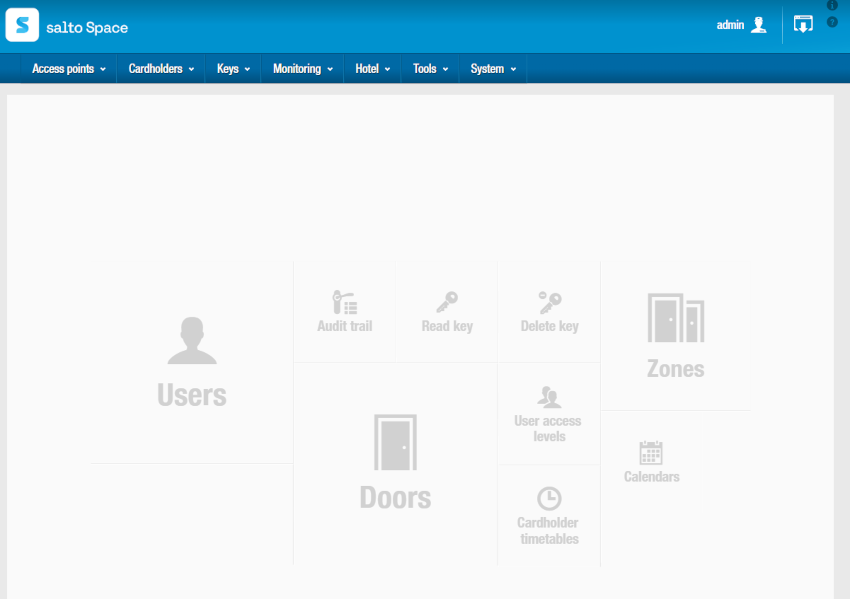
Task: Click the download to encoder icon
Action: [x=803, y=24]
